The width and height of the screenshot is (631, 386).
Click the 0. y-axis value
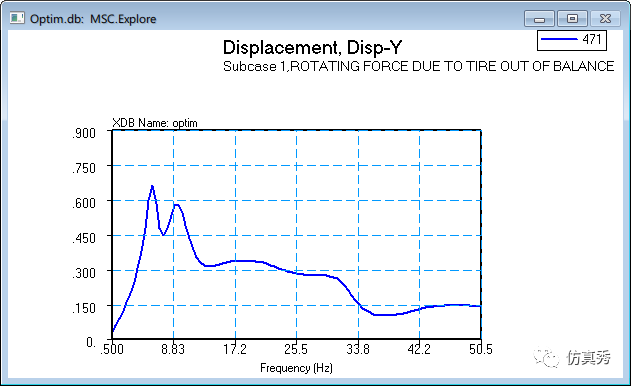91,342
